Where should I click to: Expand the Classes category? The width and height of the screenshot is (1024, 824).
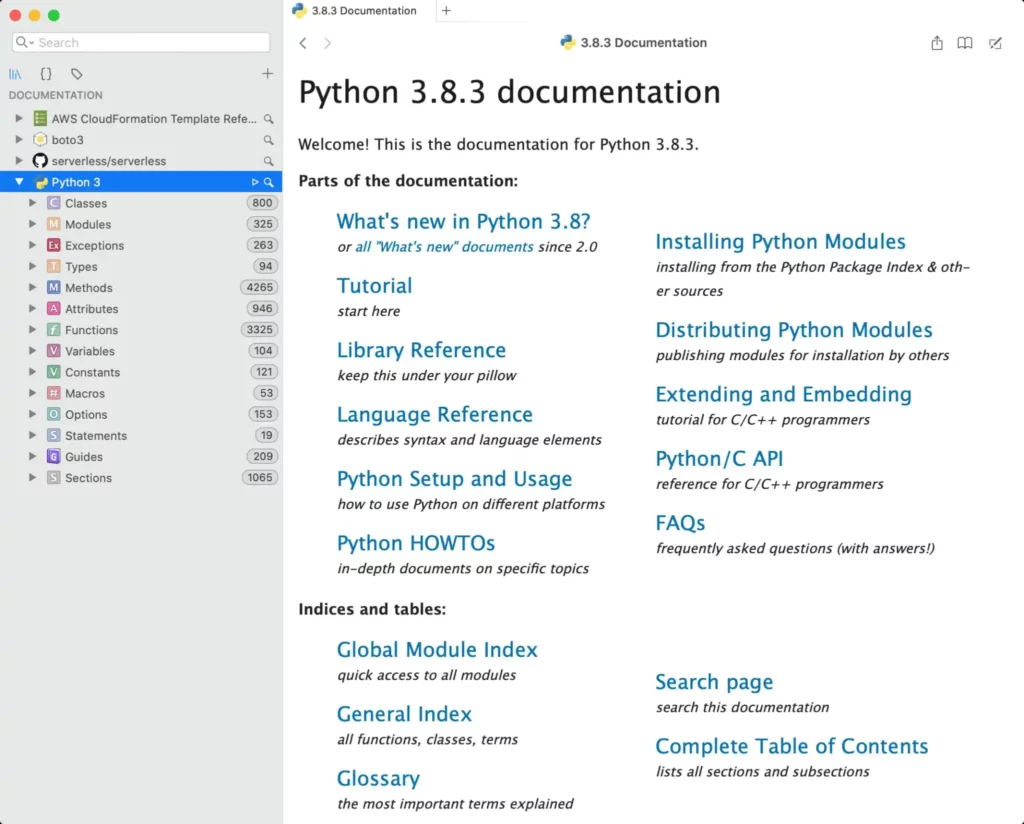[x=33, y=203]
